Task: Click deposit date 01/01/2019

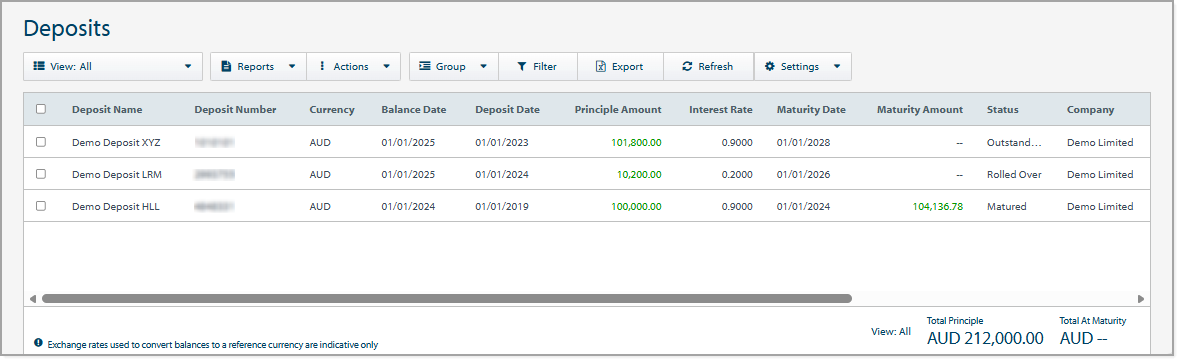Action: tap(501, 206)
